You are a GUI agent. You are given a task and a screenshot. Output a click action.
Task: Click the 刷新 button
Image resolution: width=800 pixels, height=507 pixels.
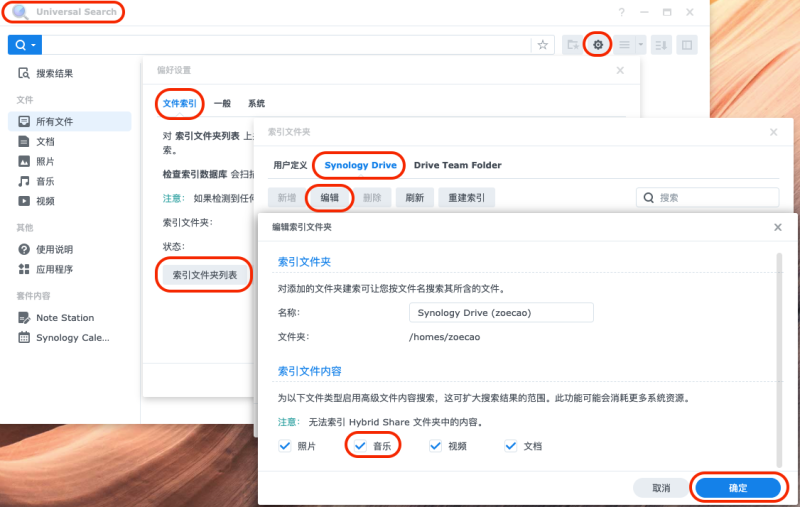tap(414, 197)
